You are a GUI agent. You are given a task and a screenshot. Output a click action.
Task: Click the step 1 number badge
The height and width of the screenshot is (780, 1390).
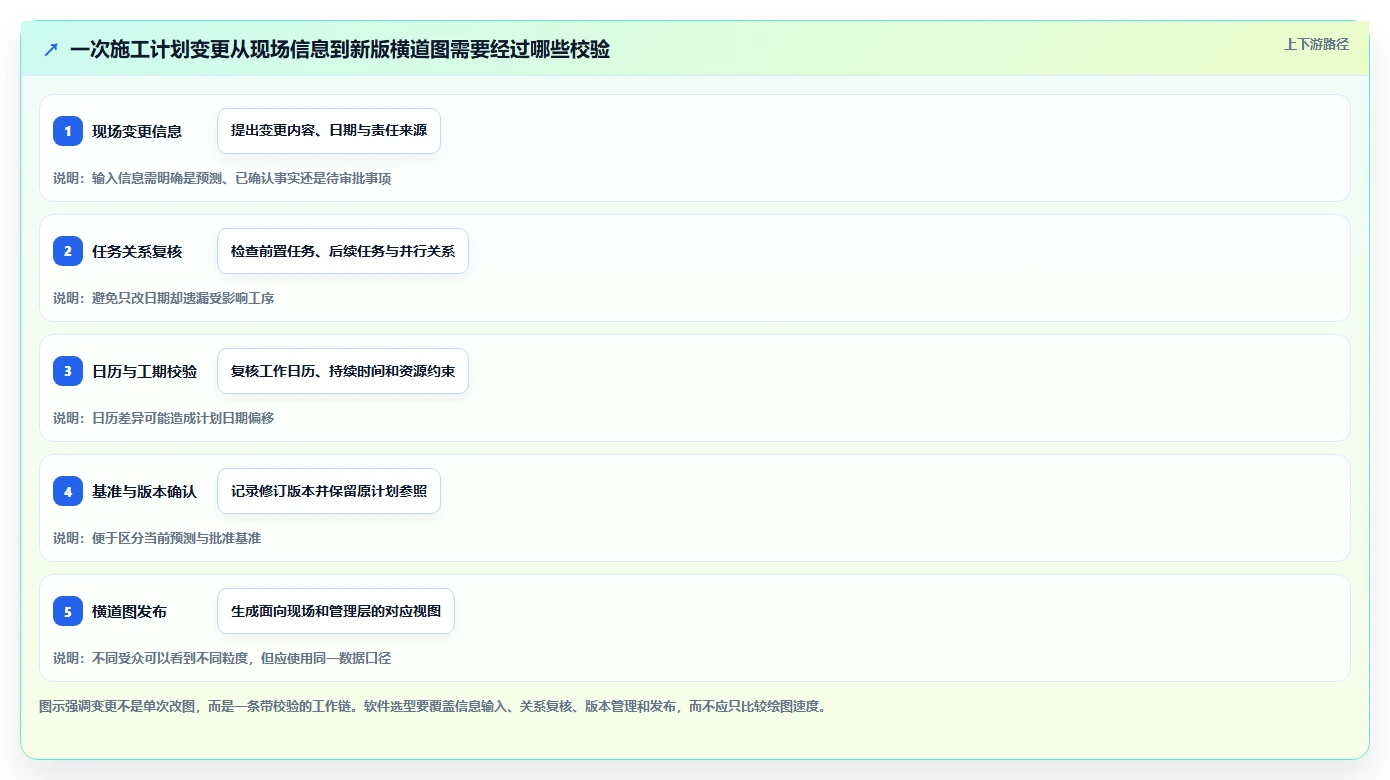[x=68, y=131]
